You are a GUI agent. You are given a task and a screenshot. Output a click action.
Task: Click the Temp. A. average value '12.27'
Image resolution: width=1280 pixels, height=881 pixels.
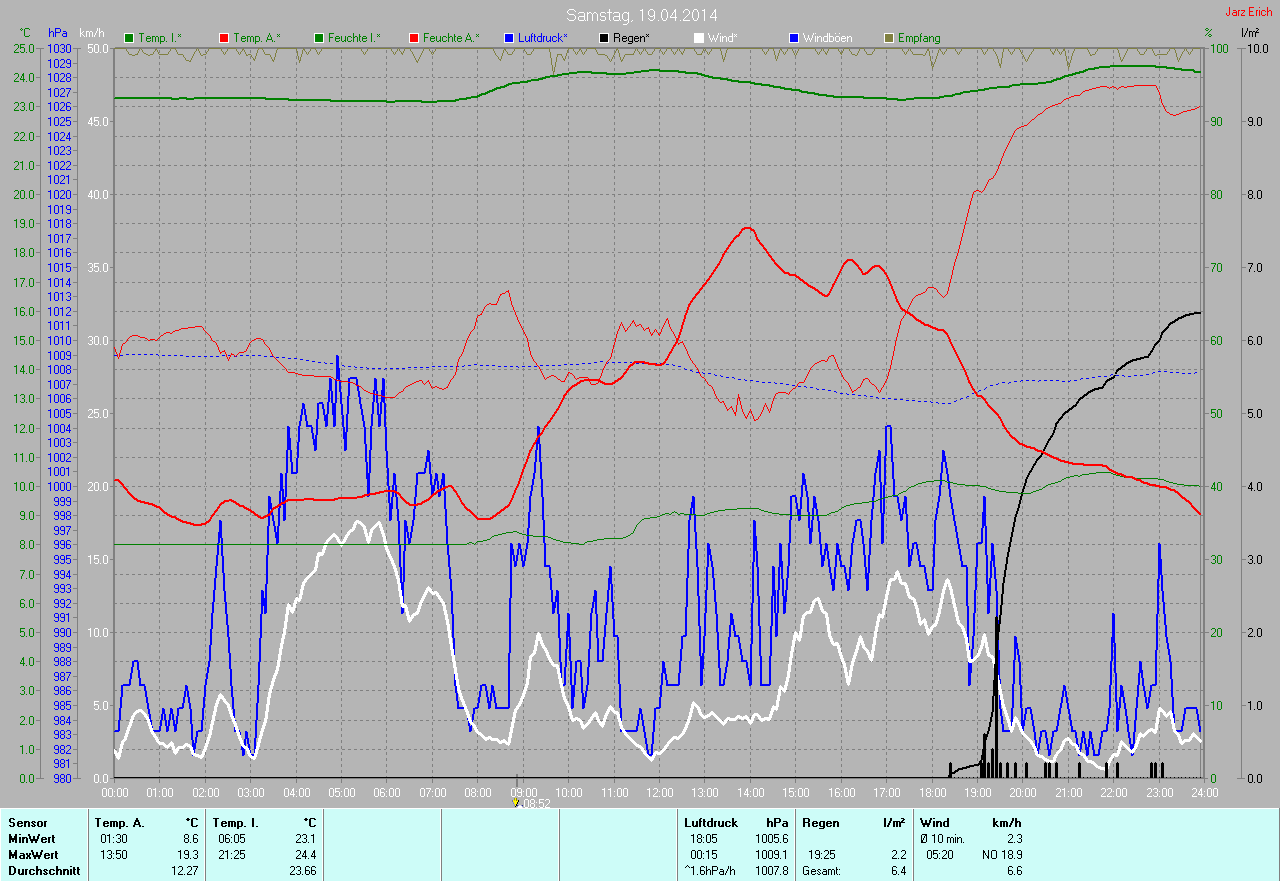tap(185, 870)
